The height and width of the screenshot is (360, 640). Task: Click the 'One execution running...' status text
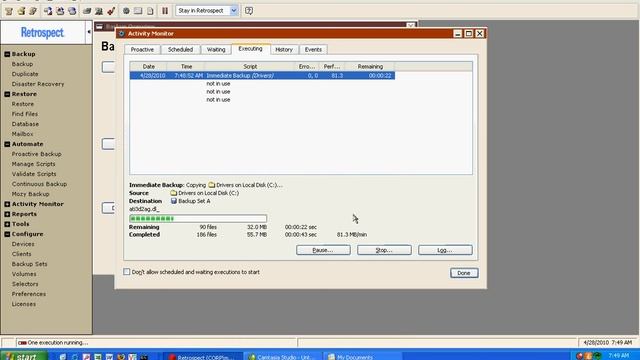tap(58, 343)
